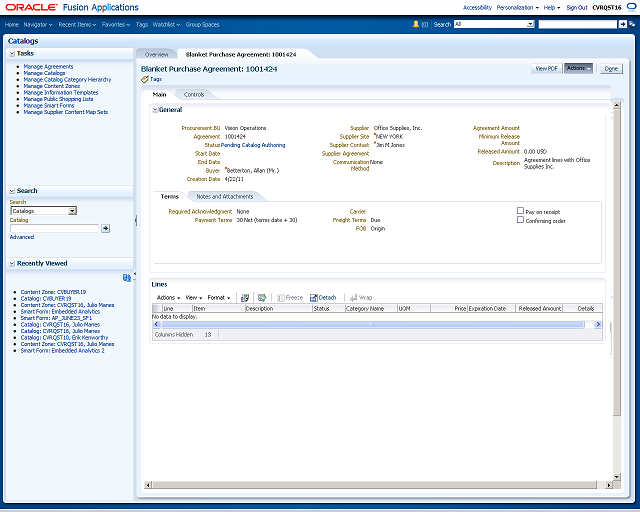The image size is (640, 512).
Task: Open the Actions dropdown button near View PDF
Action: (578, 68)
